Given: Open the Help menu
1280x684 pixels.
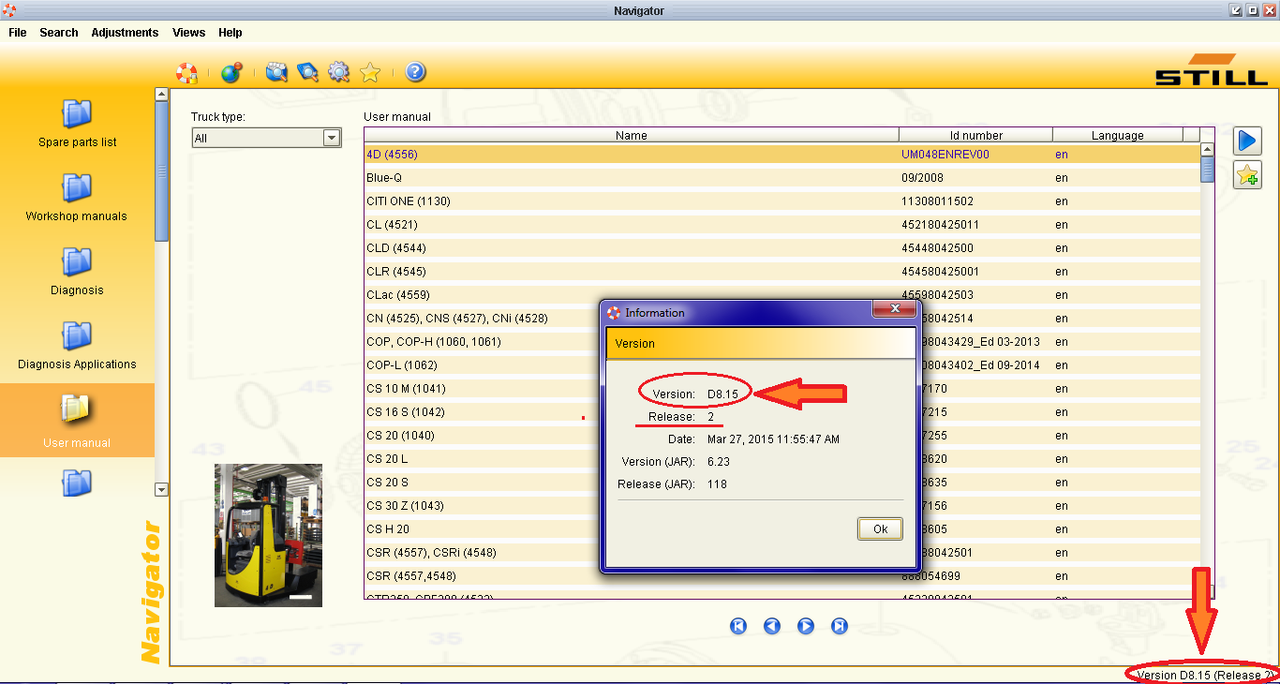Looking at the screenshot, I should pyautogui.click(x=230, y=33).
